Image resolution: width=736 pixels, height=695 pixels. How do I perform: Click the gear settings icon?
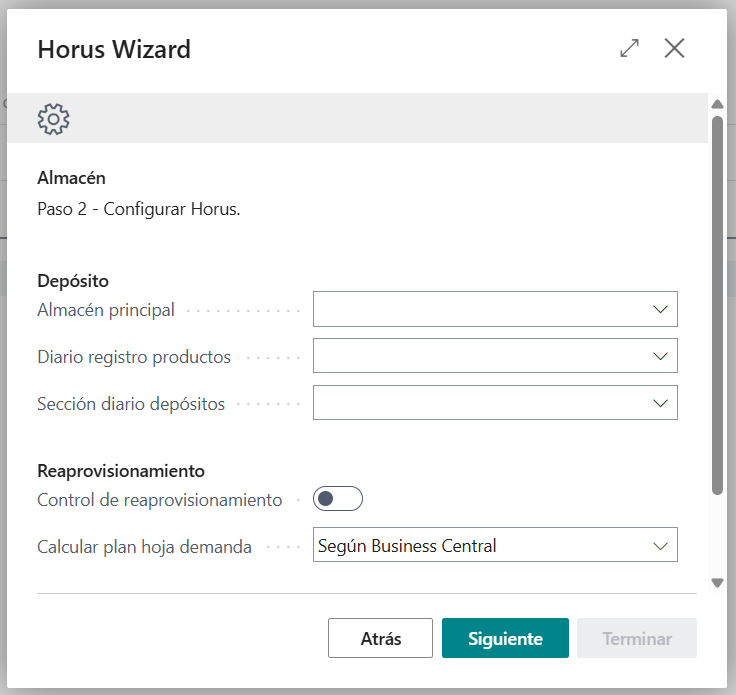point(54,119)
